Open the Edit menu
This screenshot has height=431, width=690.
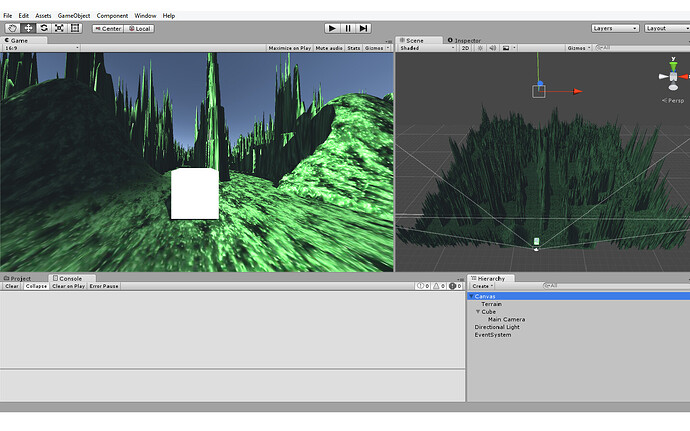tap(24, 15)
